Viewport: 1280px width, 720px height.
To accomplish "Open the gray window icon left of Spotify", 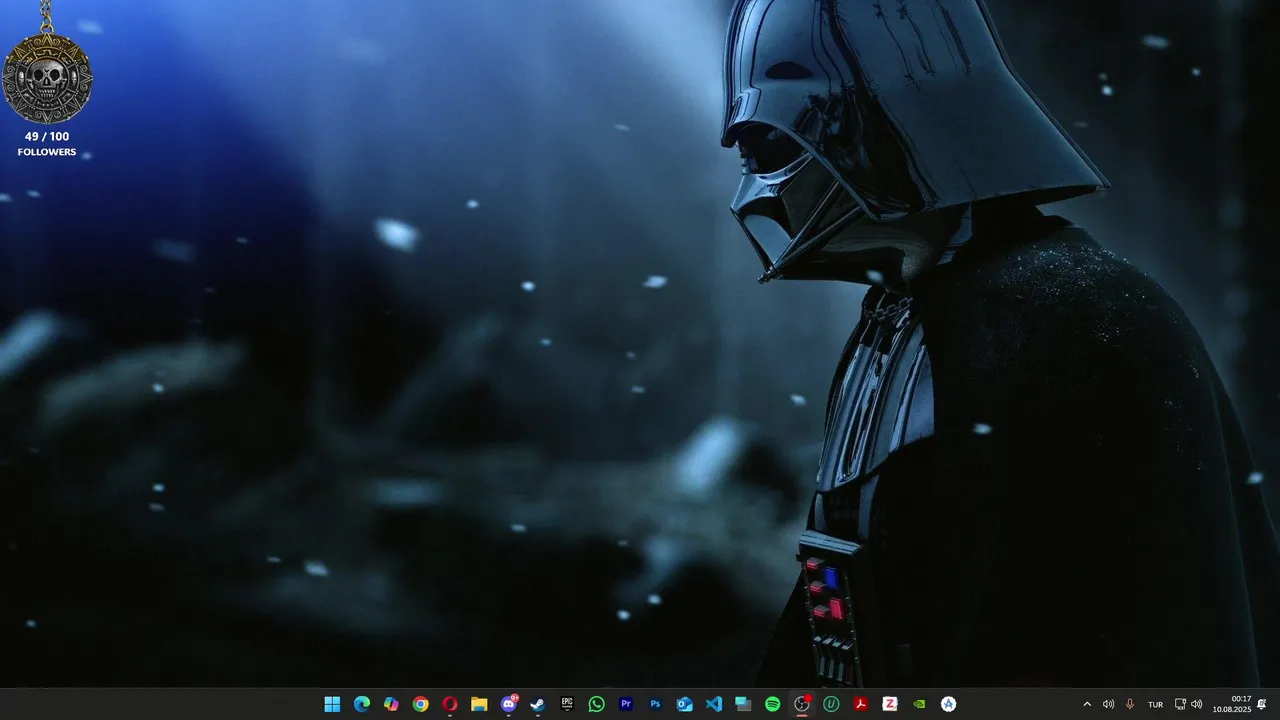I will point(743,704).
